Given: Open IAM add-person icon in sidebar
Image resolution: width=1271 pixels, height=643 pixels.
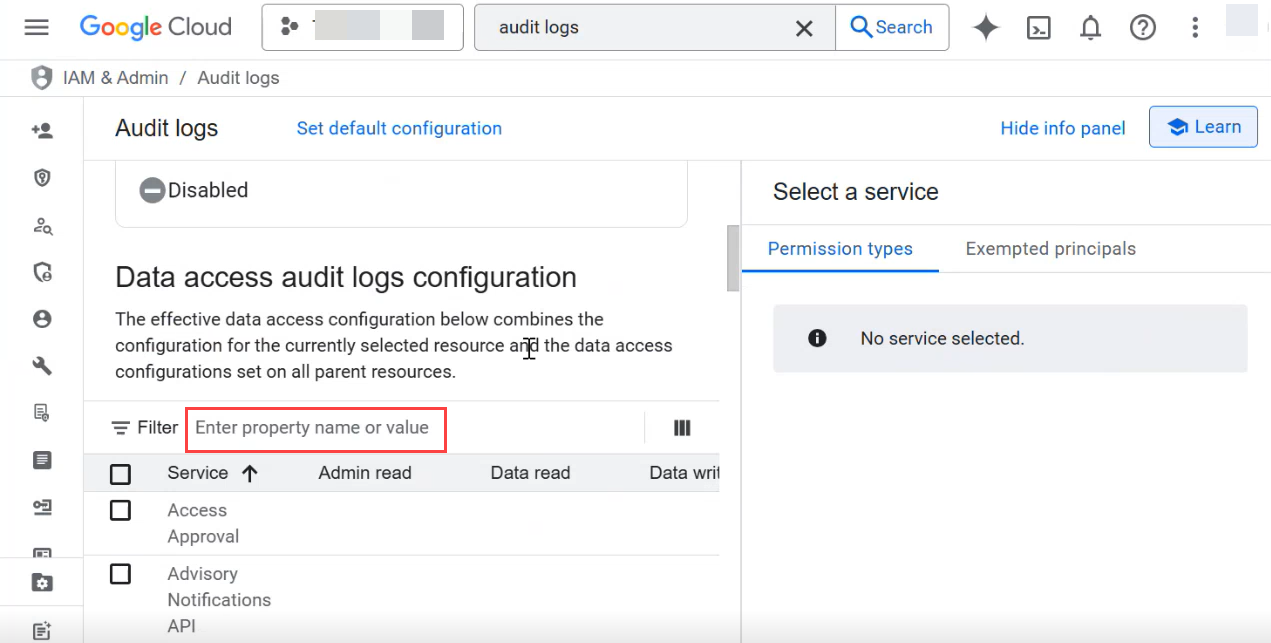Looking at the screenshot, I should click(42, 130).
